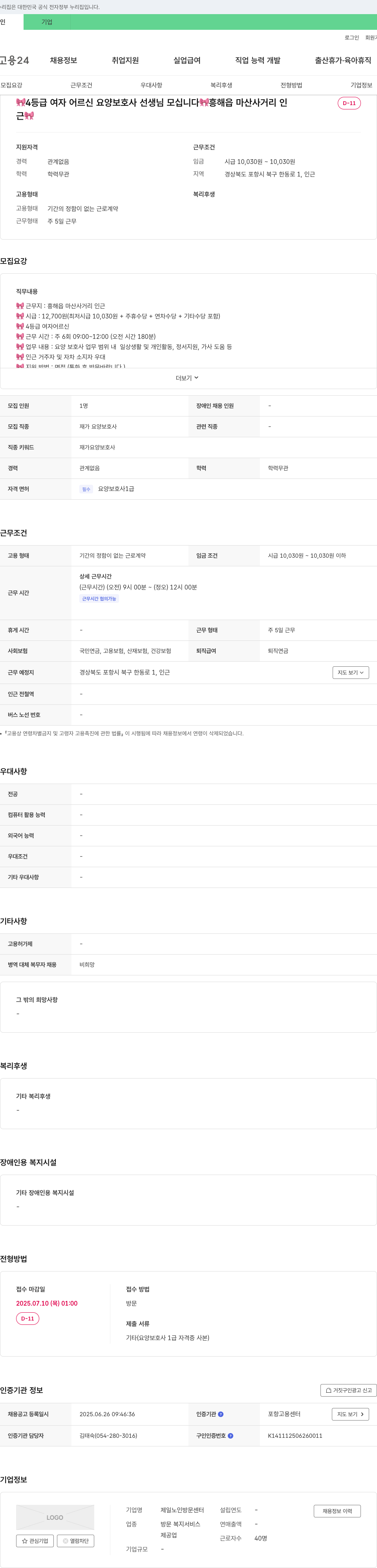Click the company LOGO placeholder image
This screenshot has width=377, height=1568.
tap(55, 1517)
